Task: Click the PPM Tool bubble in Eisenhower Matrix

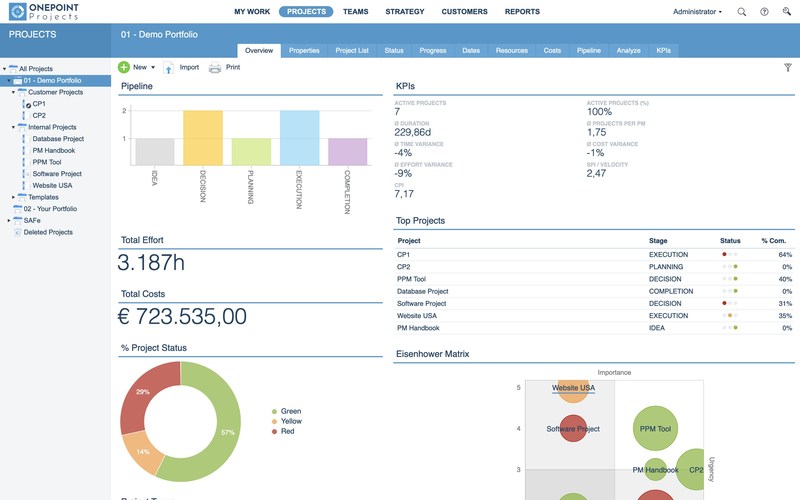Action: (654, 428)
